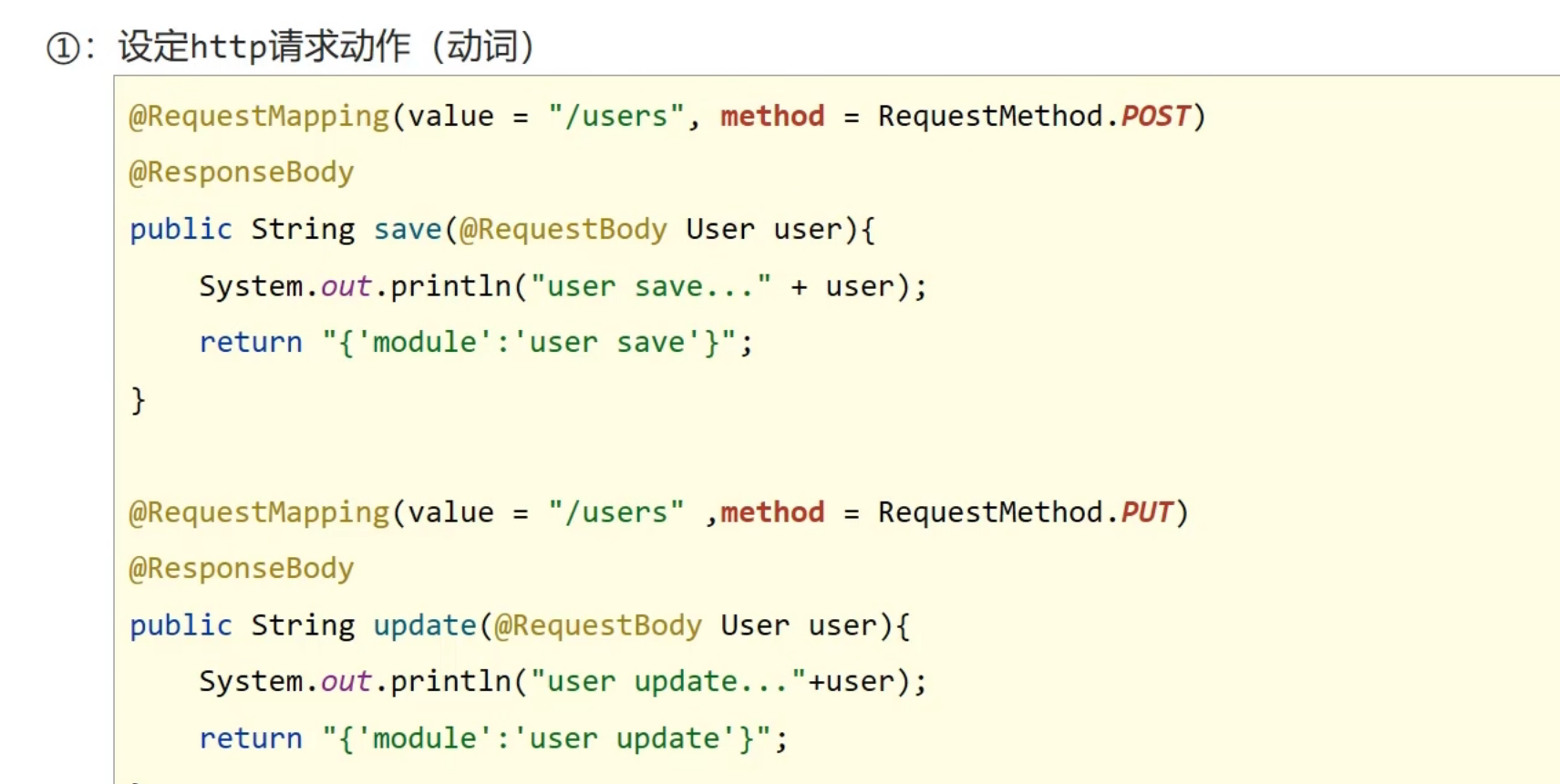Click the circled number ① before the heading
This screenshot has height=784, width=1560.
click(64, 48)
